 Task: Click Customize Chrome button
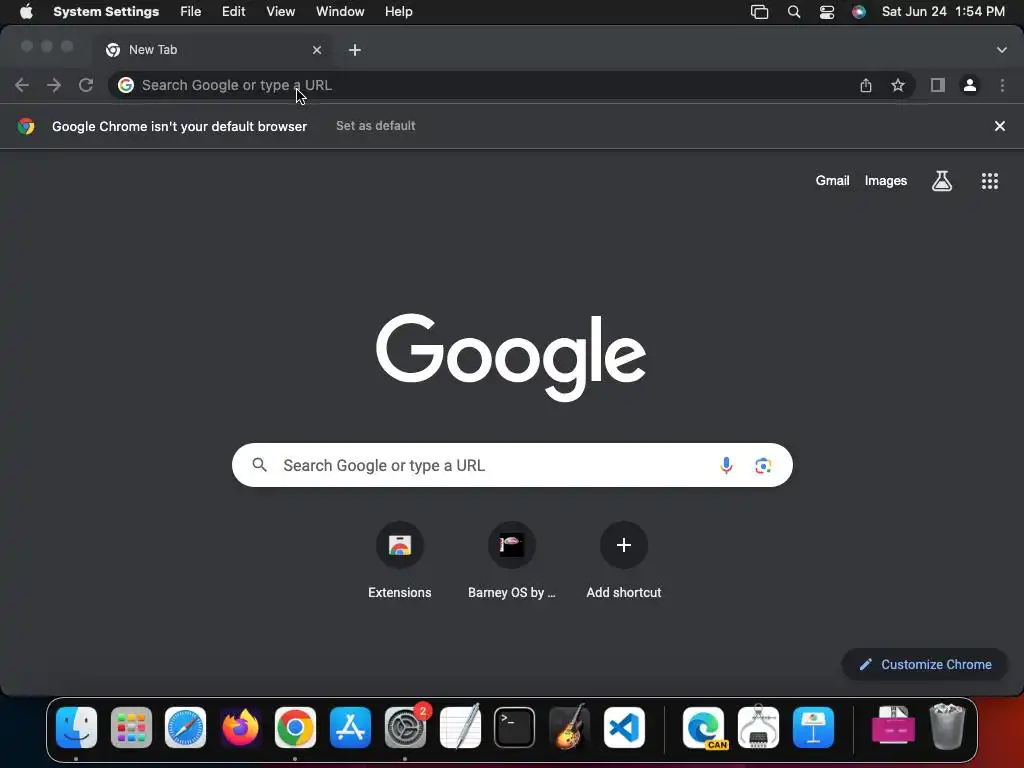click(925, 664)
